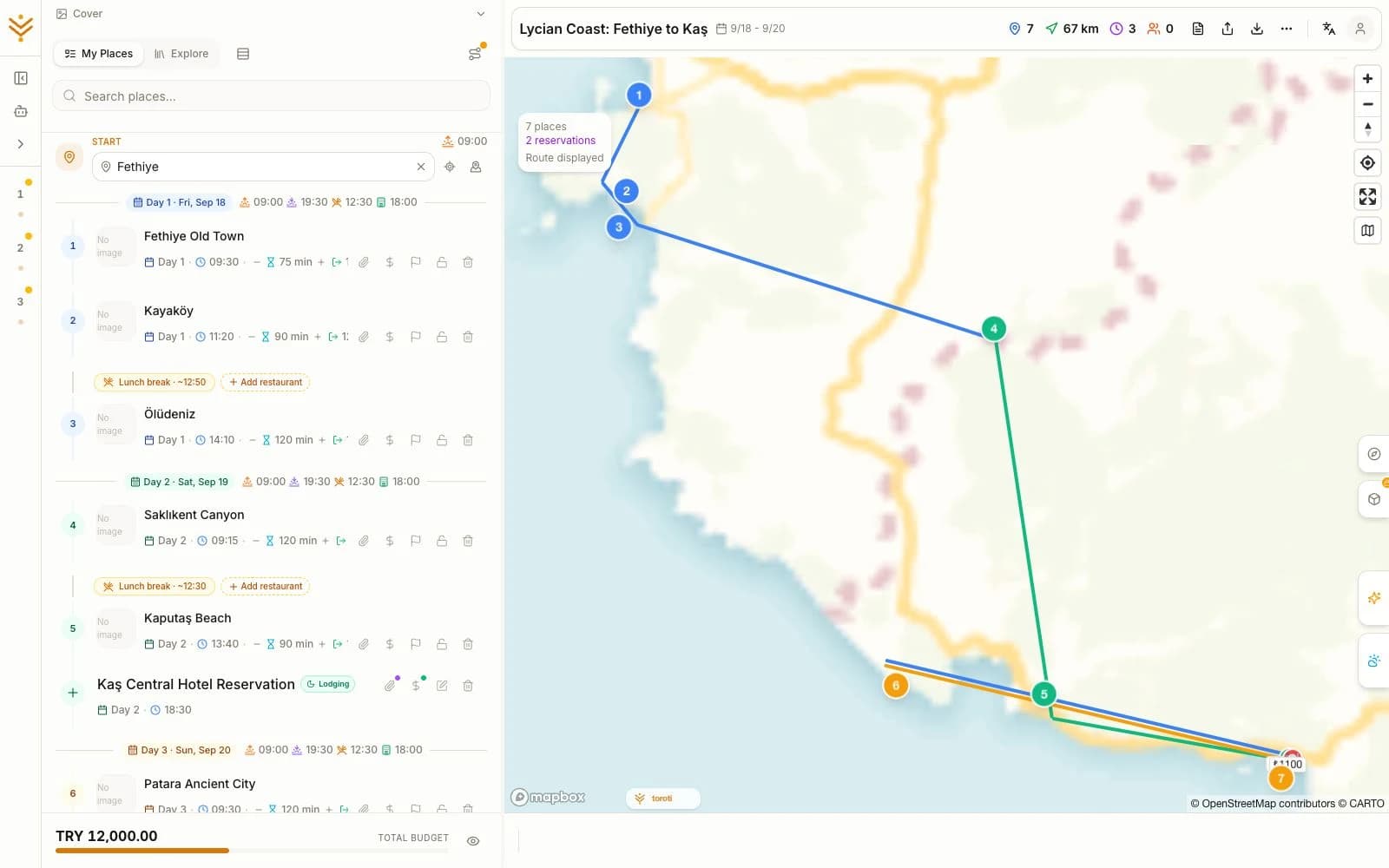
Task: Select the Day 2 Sat, Sep 19 header
Action: pyautogui.click(x=179, y=482)
